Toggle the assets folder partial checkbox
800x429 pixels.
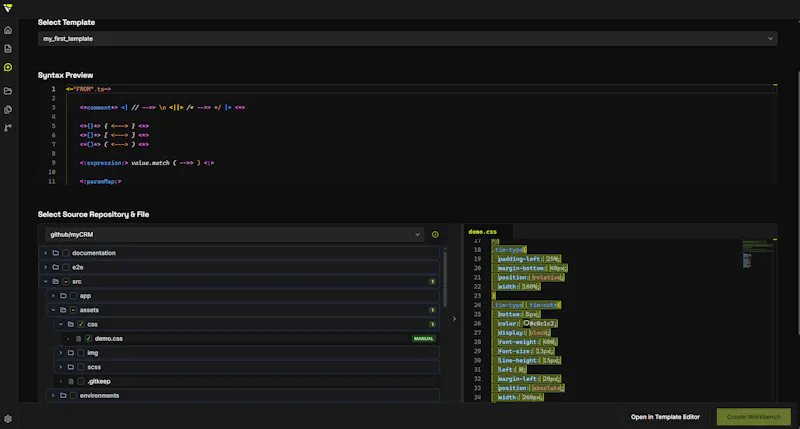point(73,310)
